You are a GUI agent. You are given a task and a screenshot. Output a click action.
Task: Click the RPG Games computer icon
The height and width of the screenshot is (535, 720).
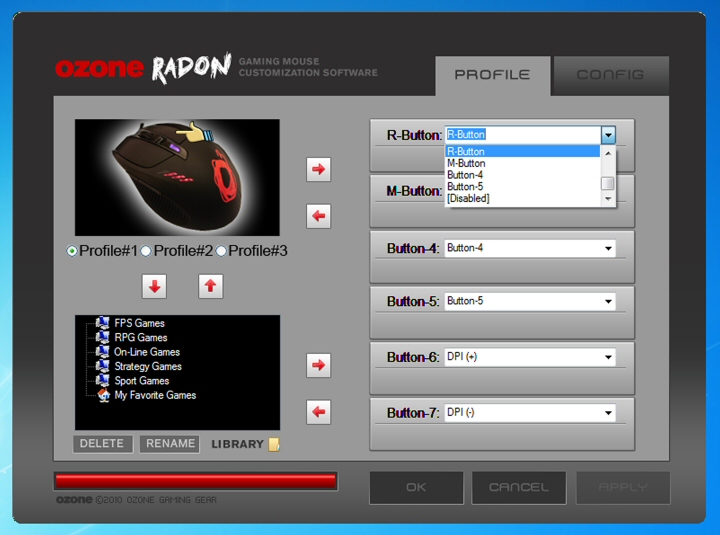point(103,337)
